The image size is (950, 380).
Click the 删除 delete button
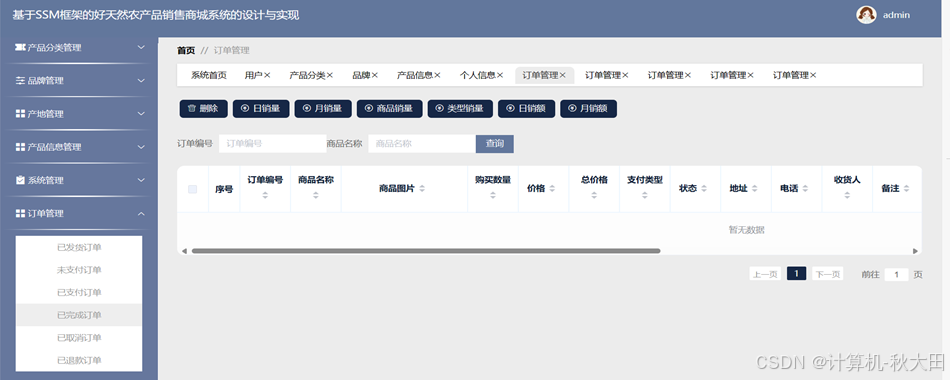pos(203,108)
